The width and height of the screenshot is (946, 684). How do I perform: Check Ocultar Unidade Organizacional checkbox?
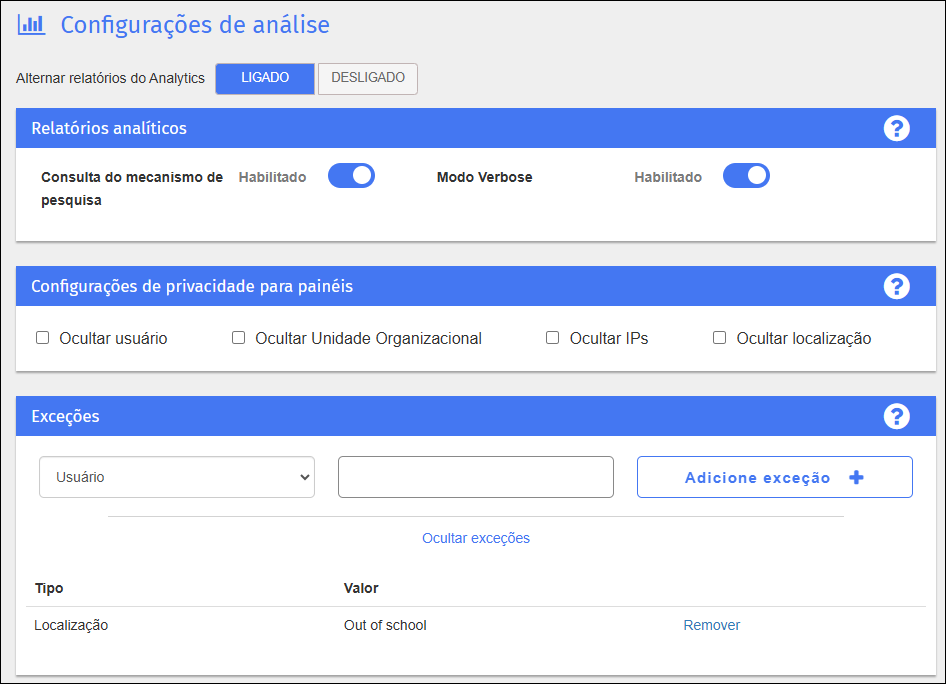(x=238, y=338)
